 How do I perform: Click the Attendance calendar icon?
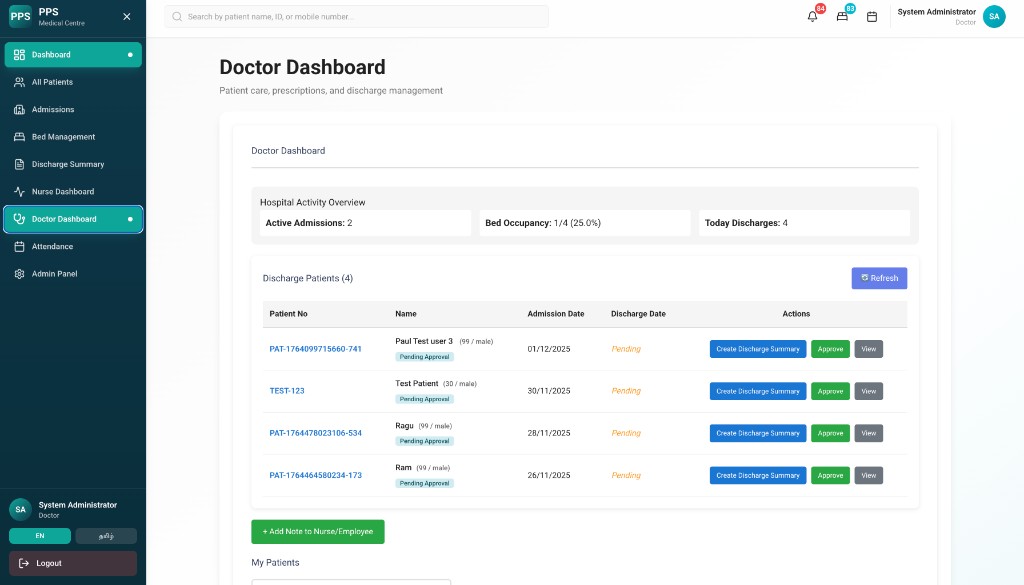[20, 247]
